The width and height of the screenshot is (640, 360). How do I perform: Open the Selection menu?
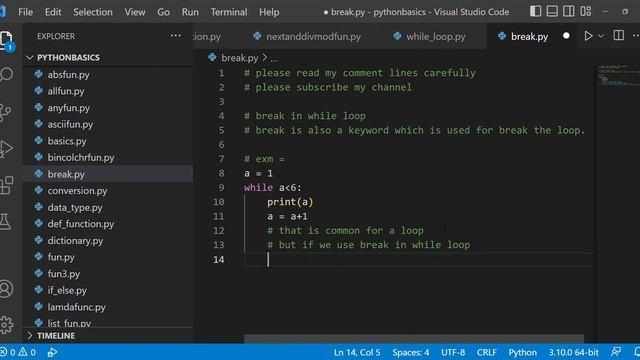click(93, 12)
